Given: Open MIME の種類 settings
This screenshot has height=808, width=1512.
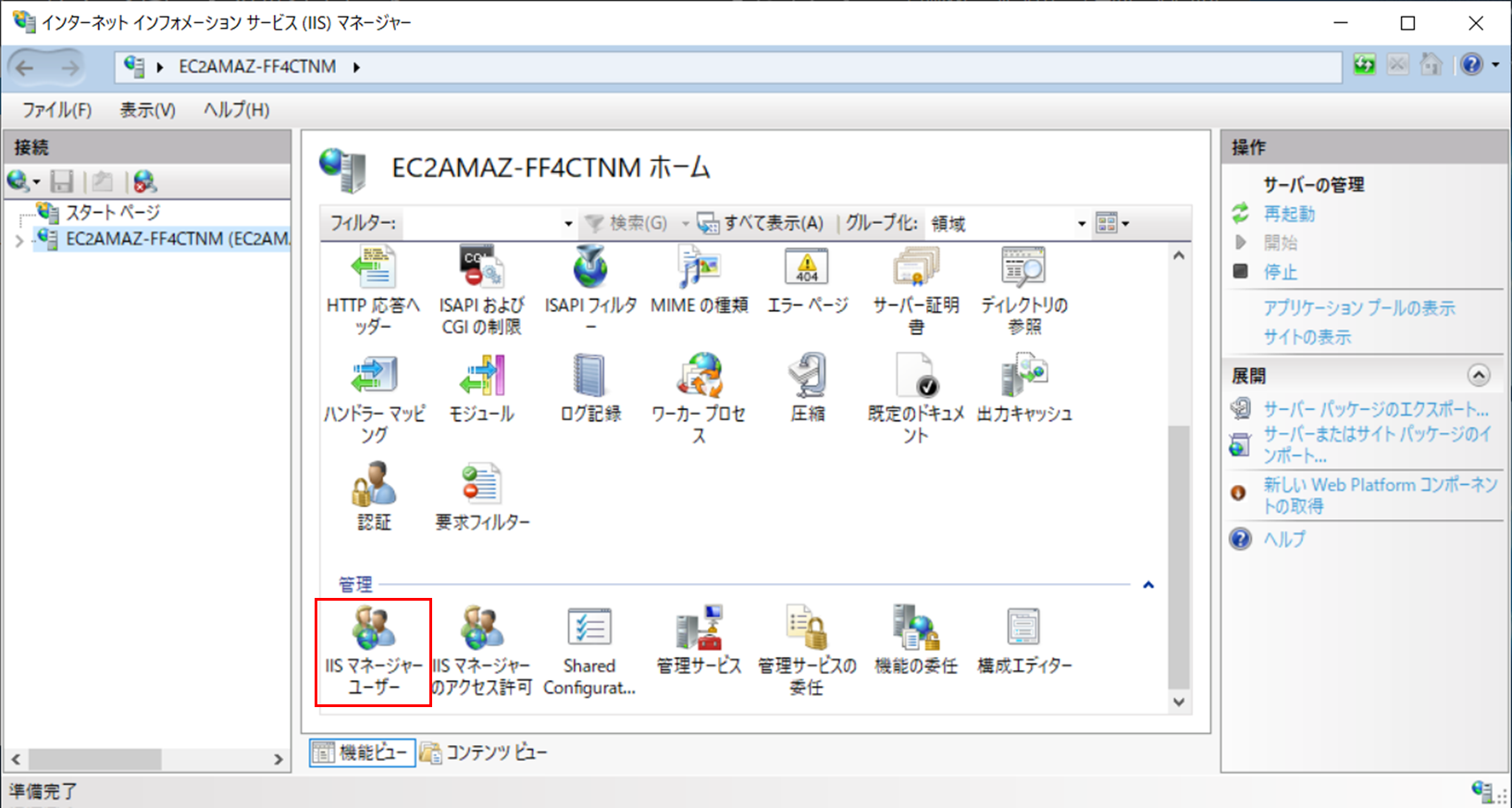Looking at the screenshot, I should (x=699, y=280).
